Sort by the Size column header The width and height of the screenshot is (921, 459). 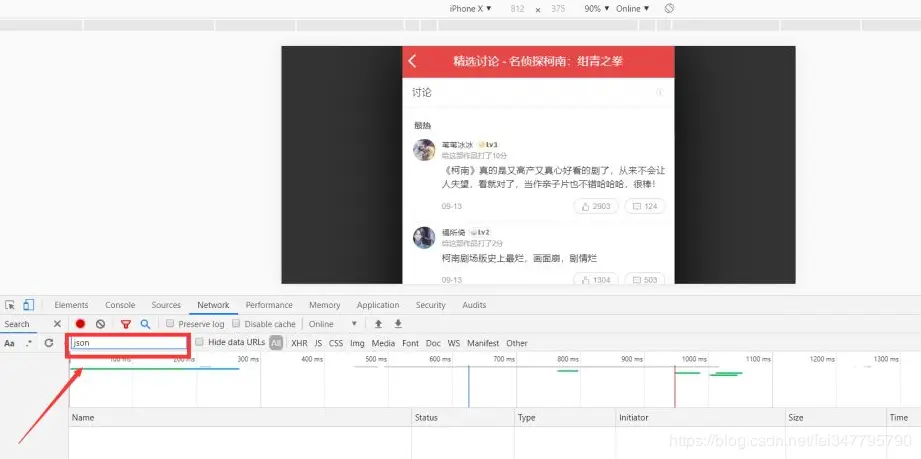pyautogui.click(x=836, y=417)
